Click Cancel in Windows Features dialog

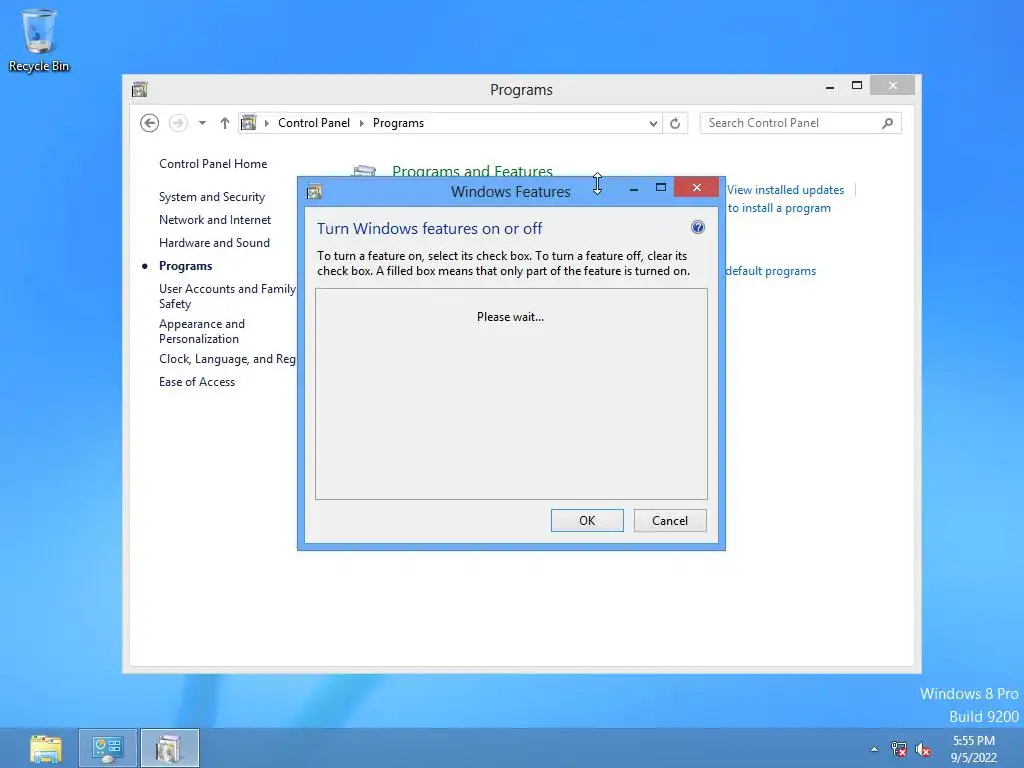click(x=670, y=520)
